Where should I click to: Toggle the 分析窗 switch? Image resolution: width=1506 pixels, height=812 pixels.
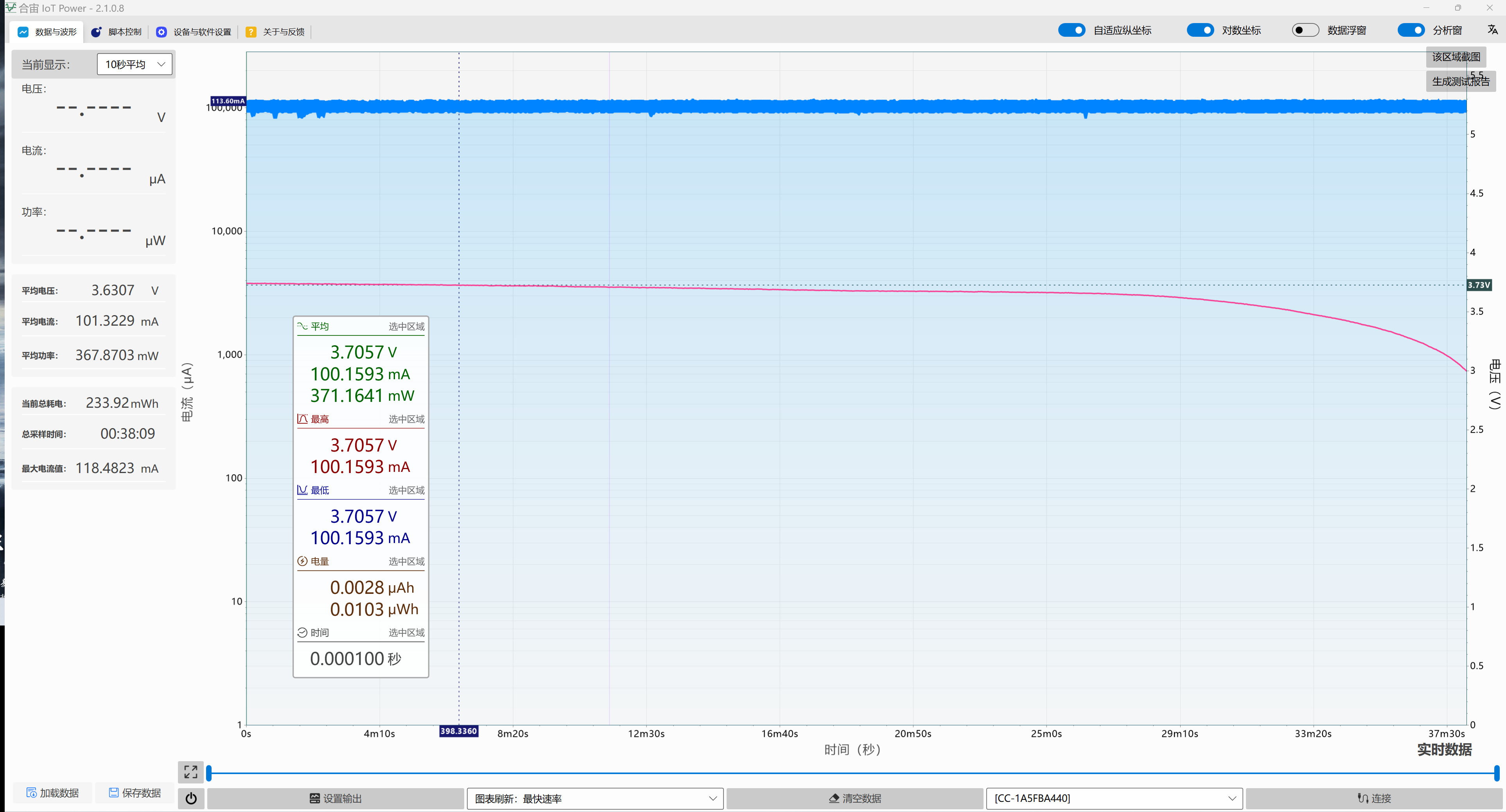click(1411, 30)
